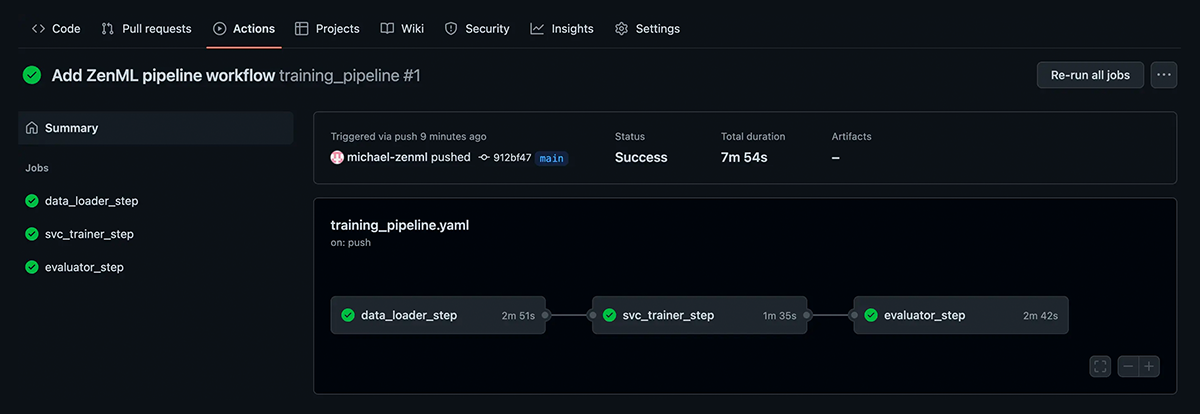Click the workflow success check icon beside title
Screen dimensions: 1200x414
[x=32, y=75]
